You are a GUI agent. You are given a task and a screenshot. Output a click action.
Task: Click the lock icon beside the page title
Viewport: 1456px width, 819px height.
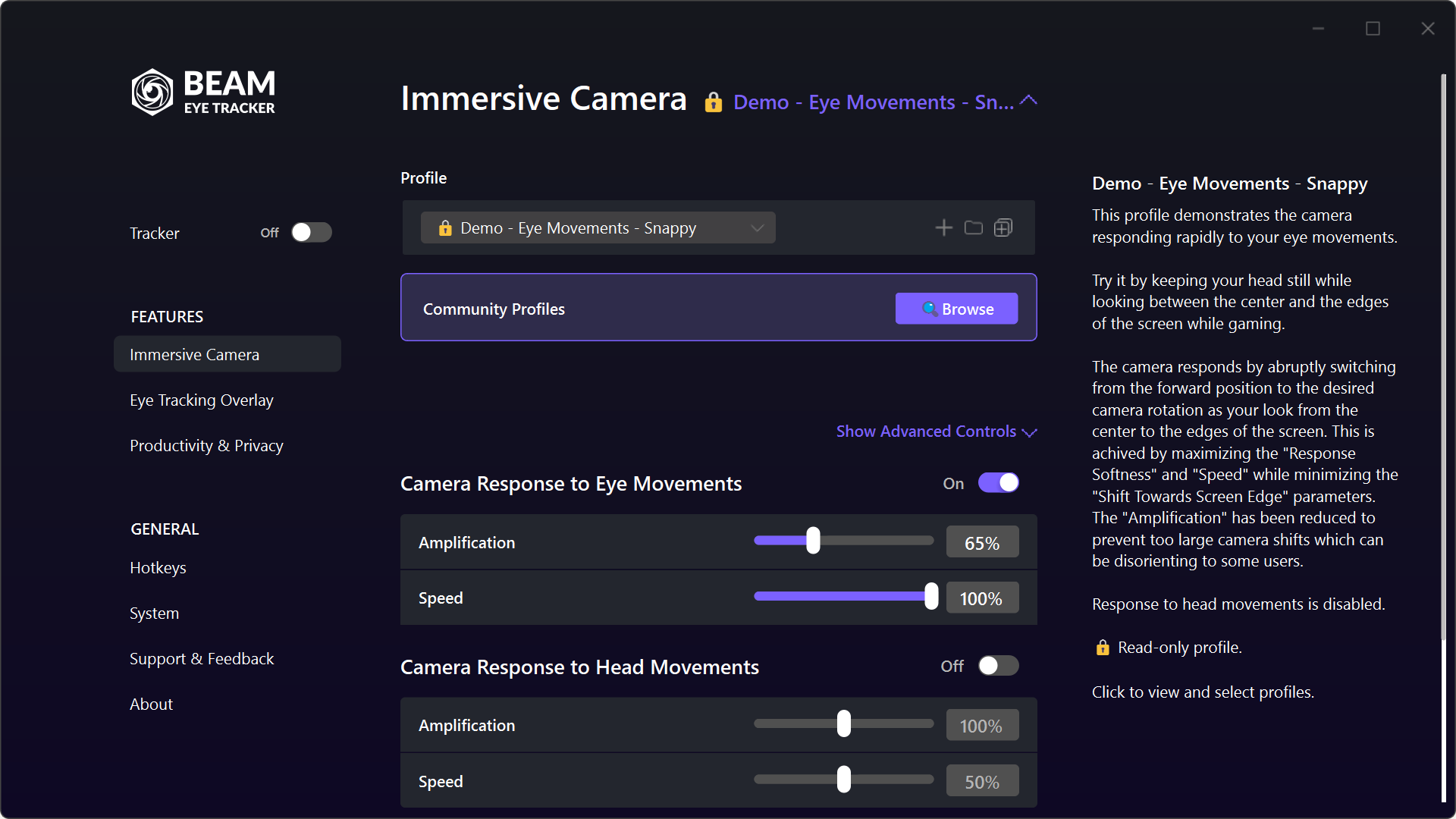pos(713,102)
